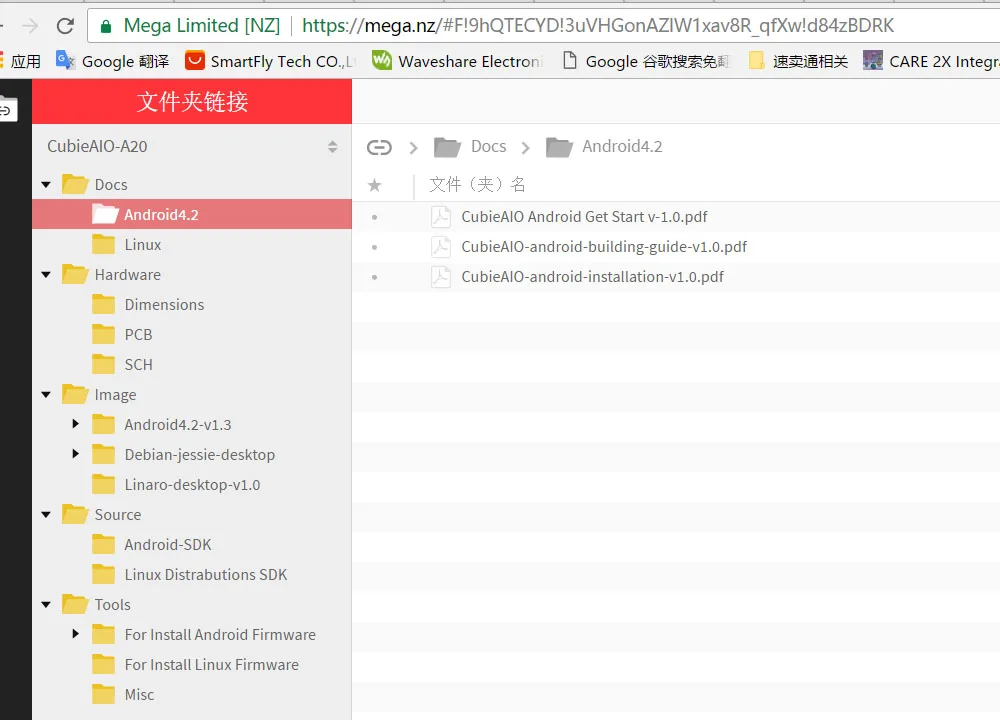Click the CubieAIO-A20 root folder name
This screenshot has height=720, width=1000.
(97, 147)
